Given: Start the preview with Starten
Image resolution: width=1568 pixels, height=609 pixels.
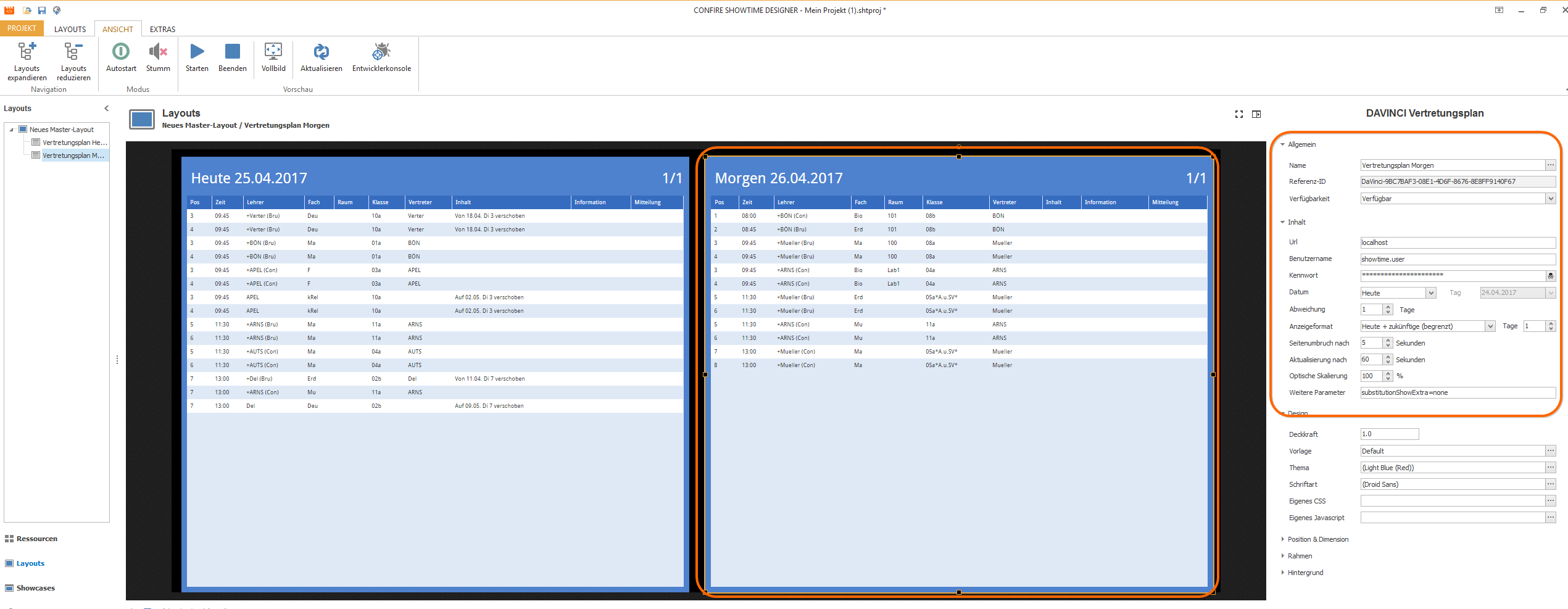Looking at the screenshot, I should click(197, 57).
